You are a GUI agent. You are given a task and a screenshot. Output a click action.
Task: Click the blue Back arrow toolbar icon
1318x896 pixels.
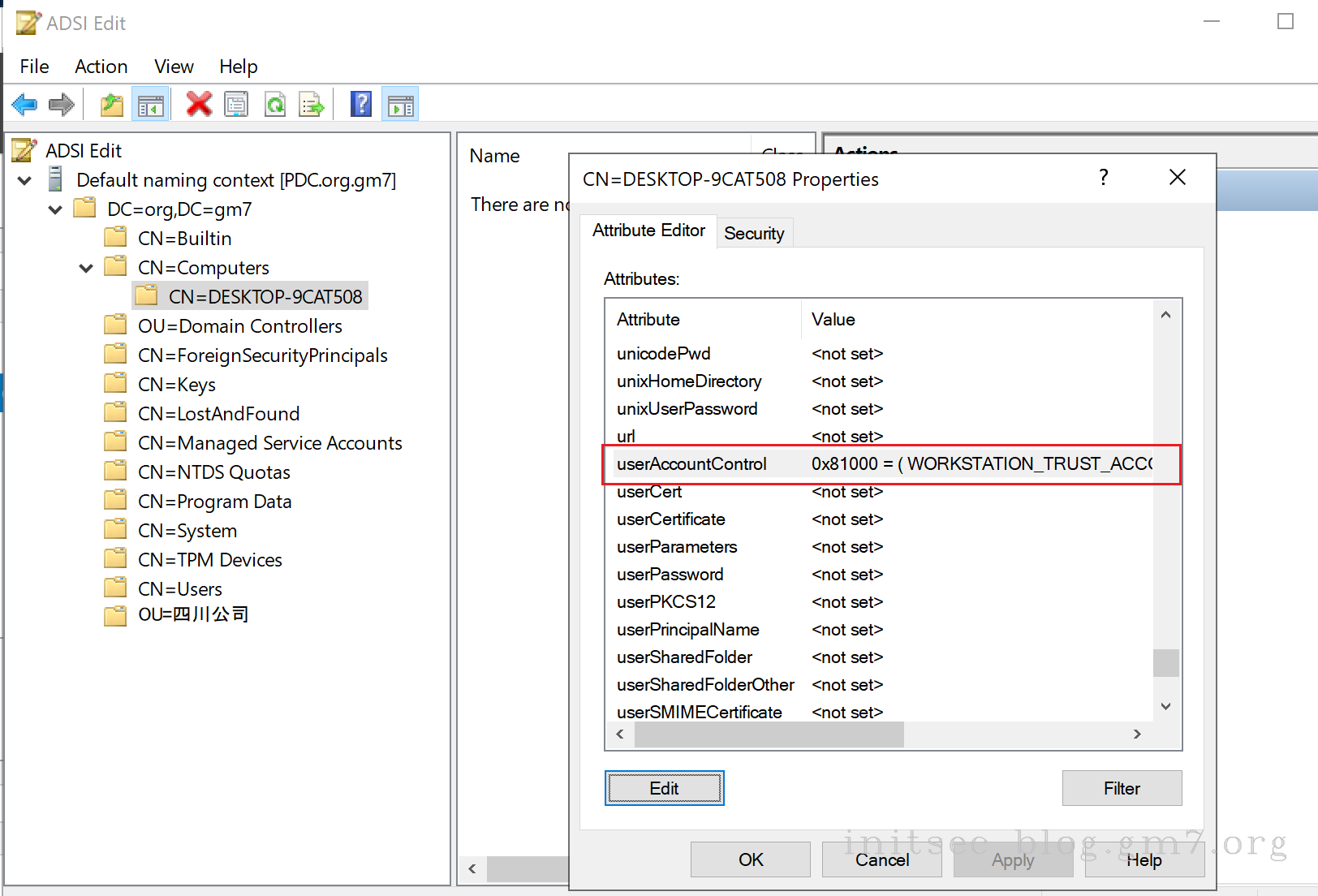click(24, 105)
